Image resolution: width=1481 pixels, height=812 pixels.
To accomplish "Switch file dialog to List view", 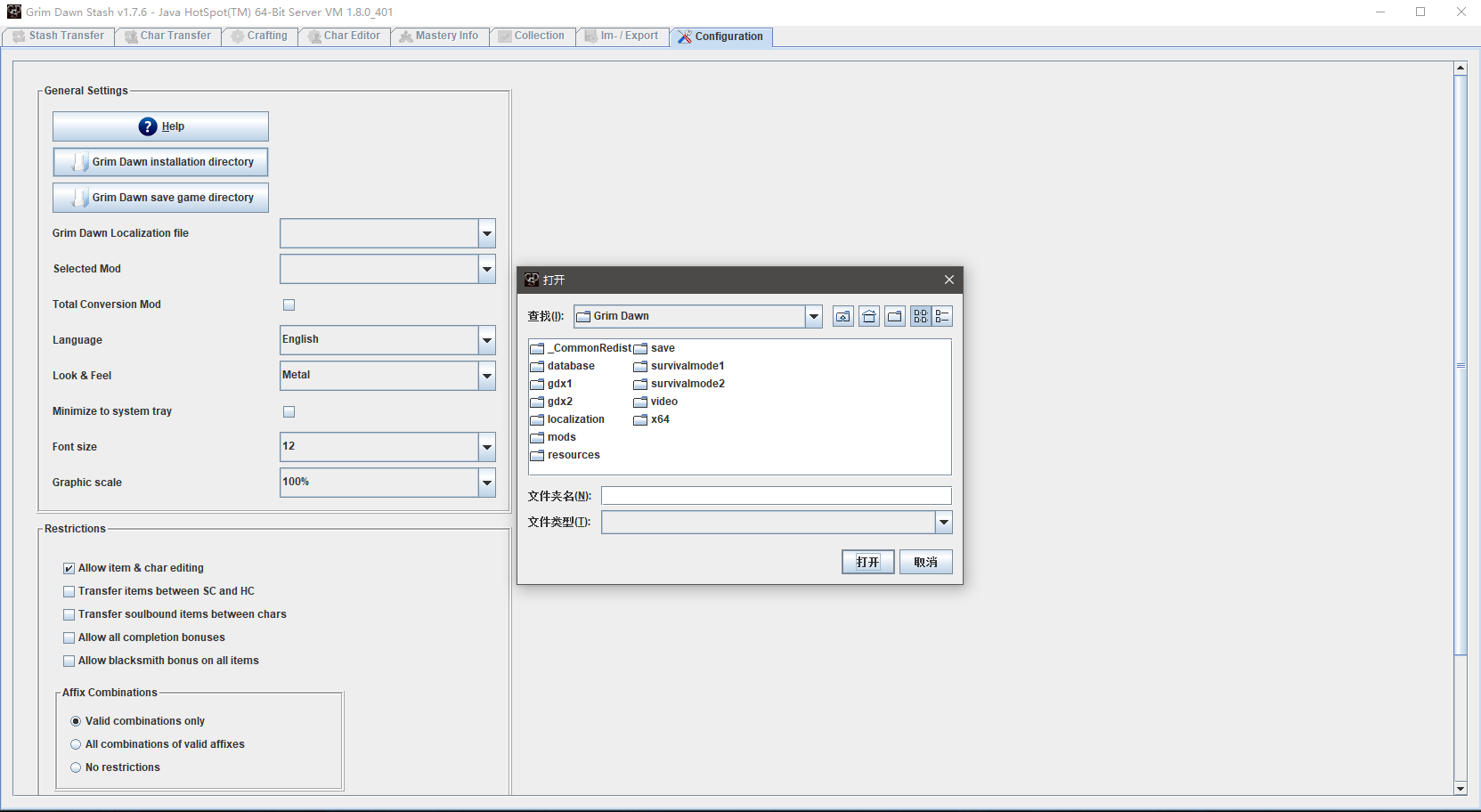I will tap(921, 316).
